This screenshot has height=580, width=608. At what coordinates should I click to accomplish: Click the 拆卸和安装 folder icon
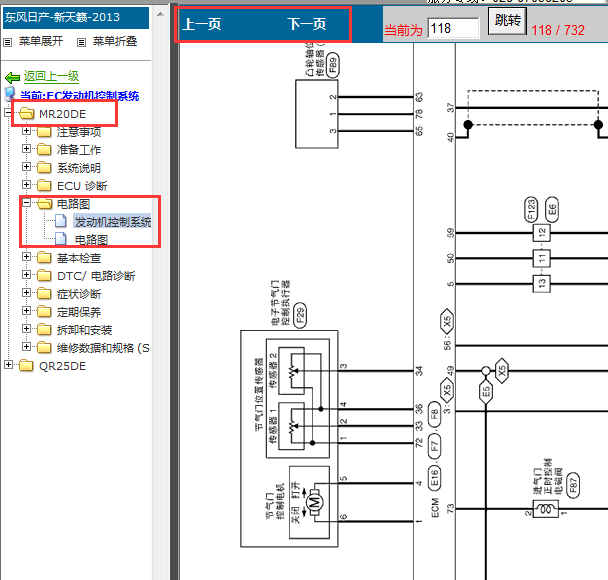coord(44,330)
